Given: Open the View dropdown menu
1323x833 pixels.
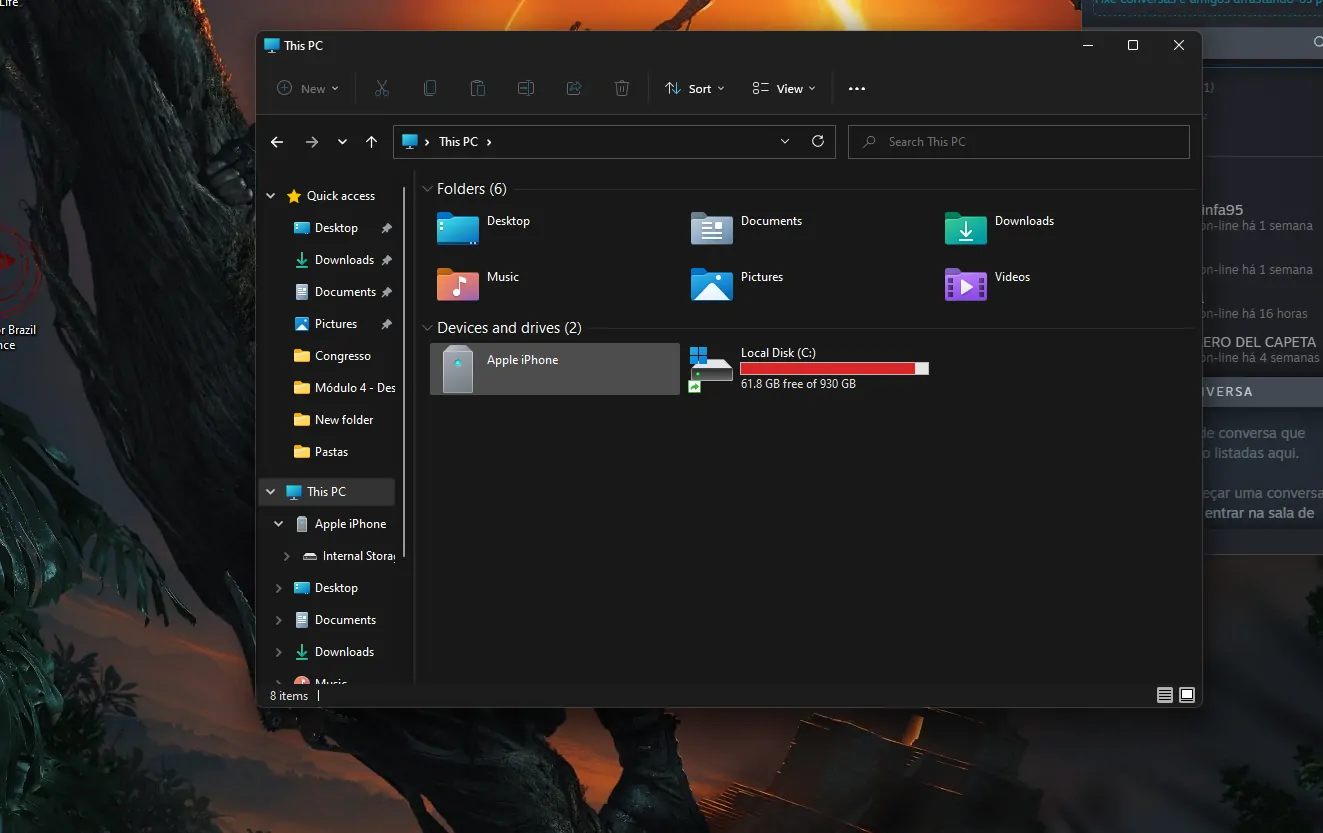Looking at the screenshot, I should (784, 88).
